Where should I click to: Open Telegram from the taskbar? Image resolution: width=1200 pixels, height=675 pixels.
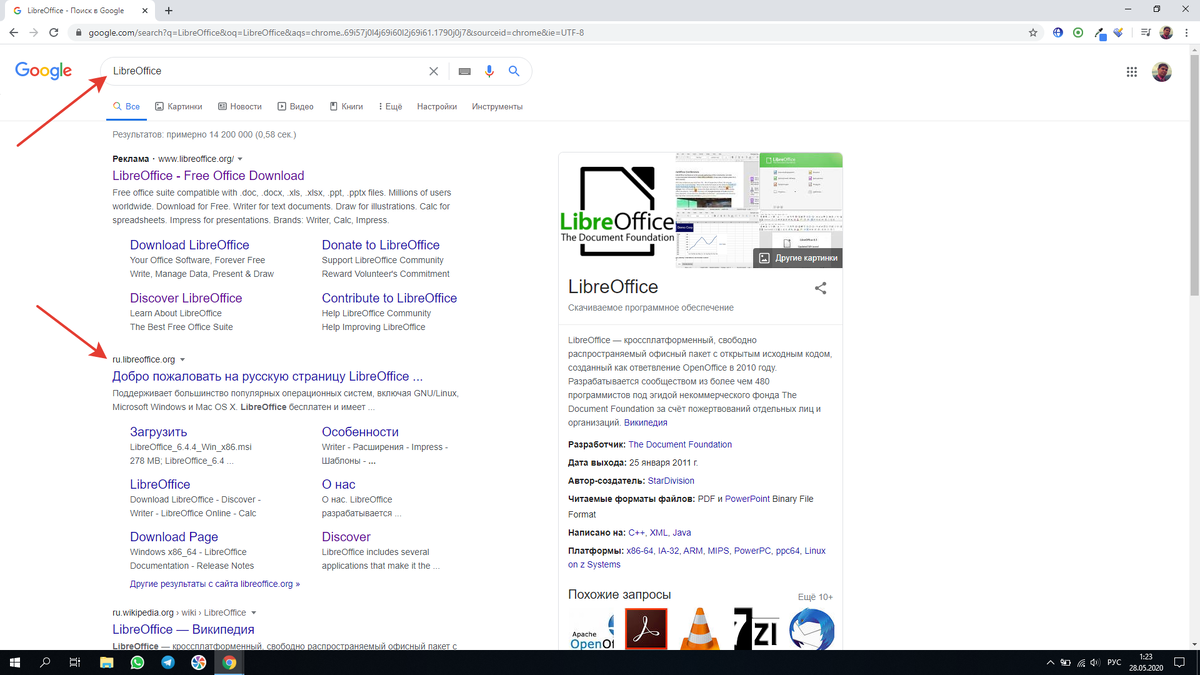(x=168, y=662)
